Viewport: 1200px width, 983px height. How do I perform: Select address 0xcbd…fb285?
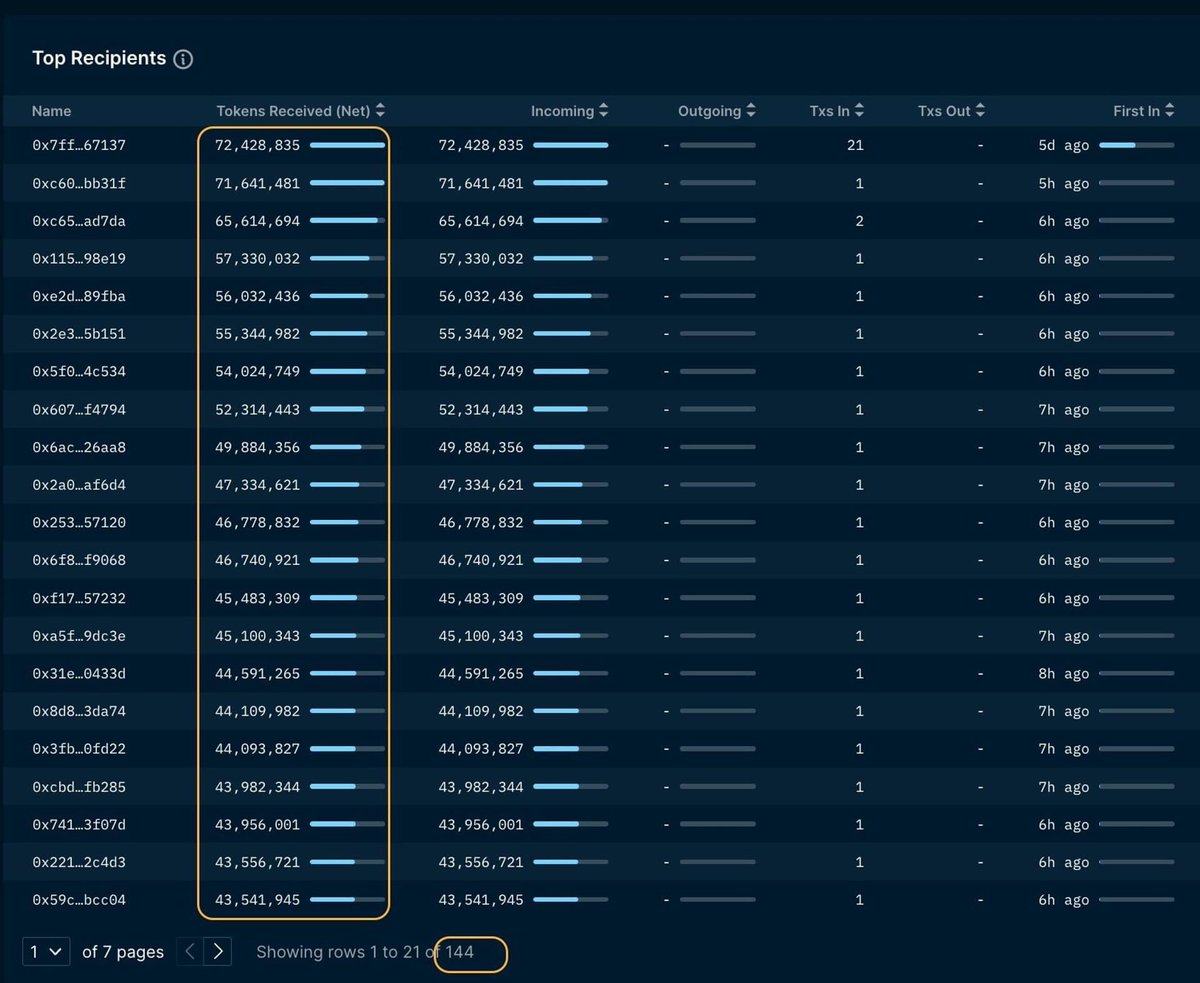point(79,787)
